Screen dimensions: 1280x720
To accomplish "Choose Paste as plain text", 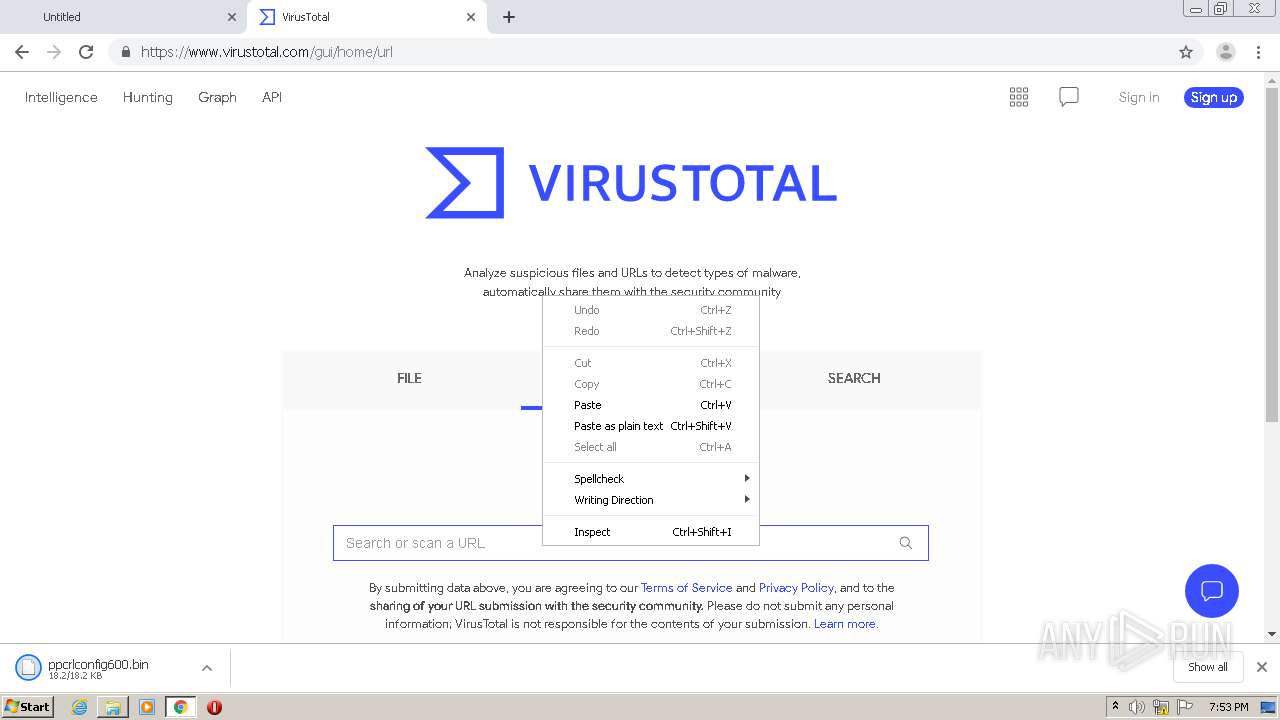I will point(651,426).
